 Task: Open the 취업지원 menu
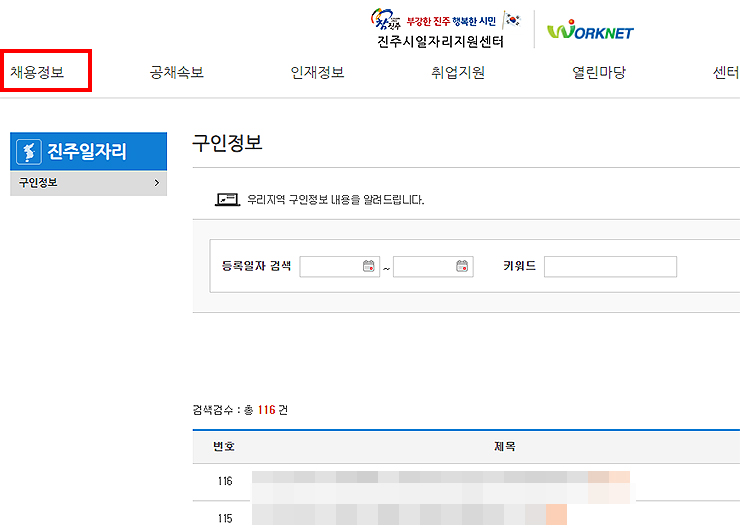458,72
